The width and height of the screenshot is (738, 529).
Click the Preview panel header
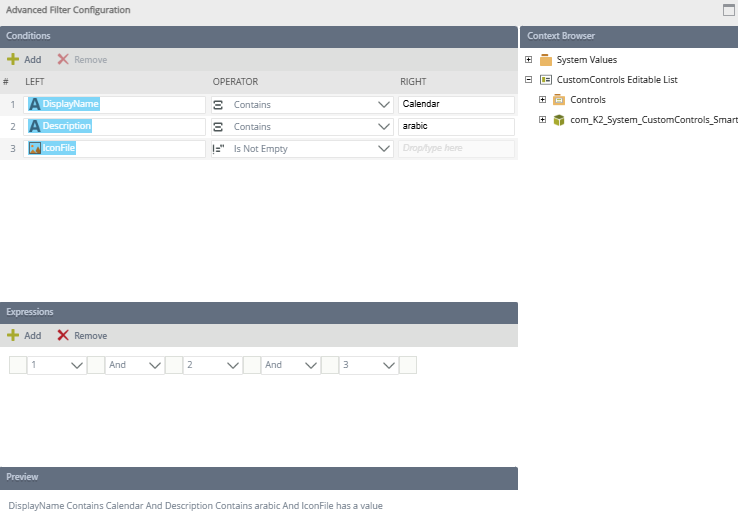(259, 478)
